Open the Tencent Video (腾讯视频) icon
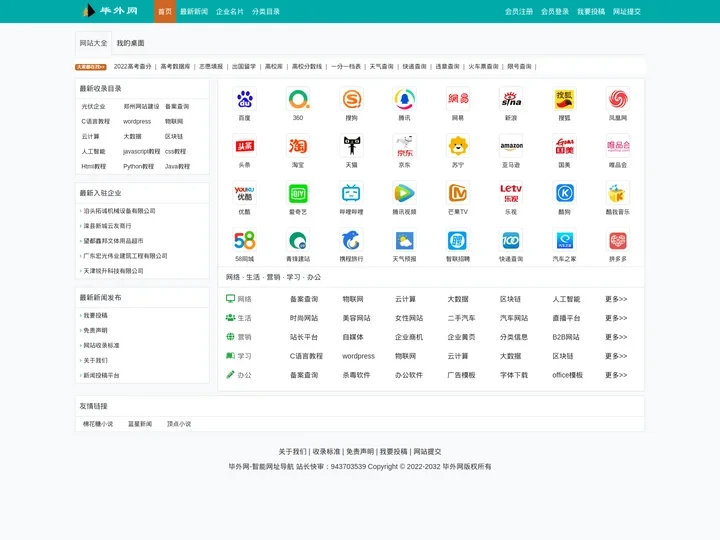 (405, 193)
